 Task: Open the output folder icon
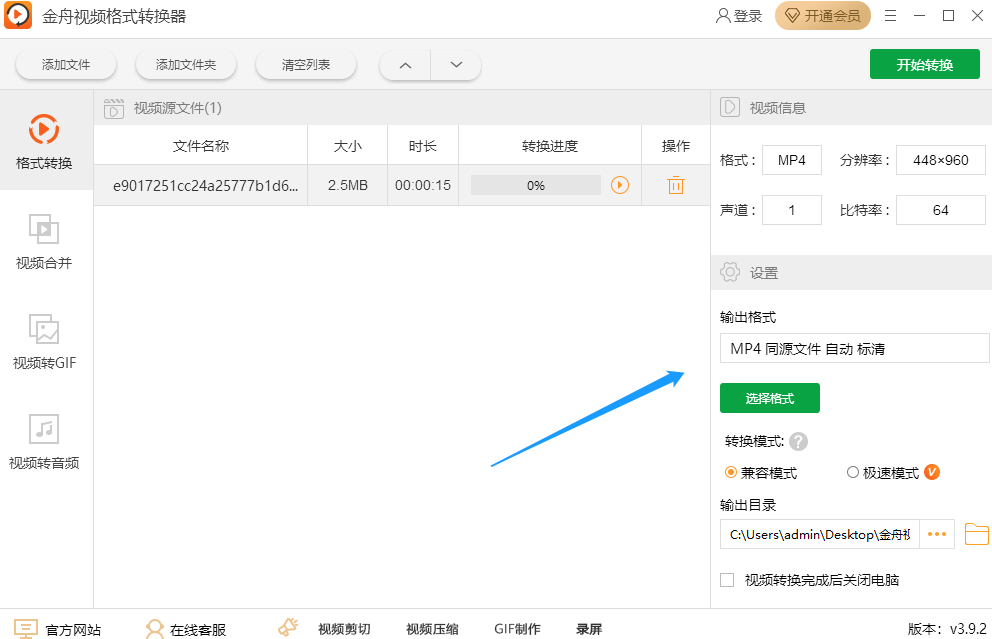[x=977, y=534]
